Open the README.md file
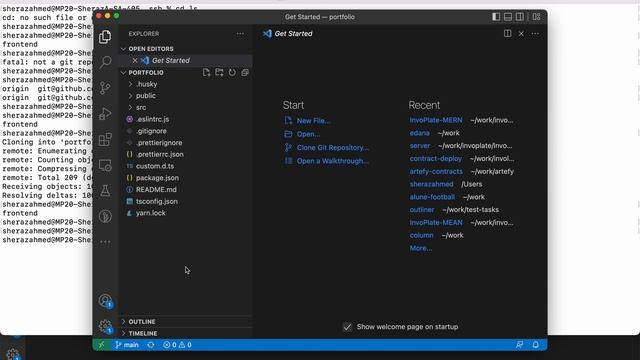 coord(186,189)
